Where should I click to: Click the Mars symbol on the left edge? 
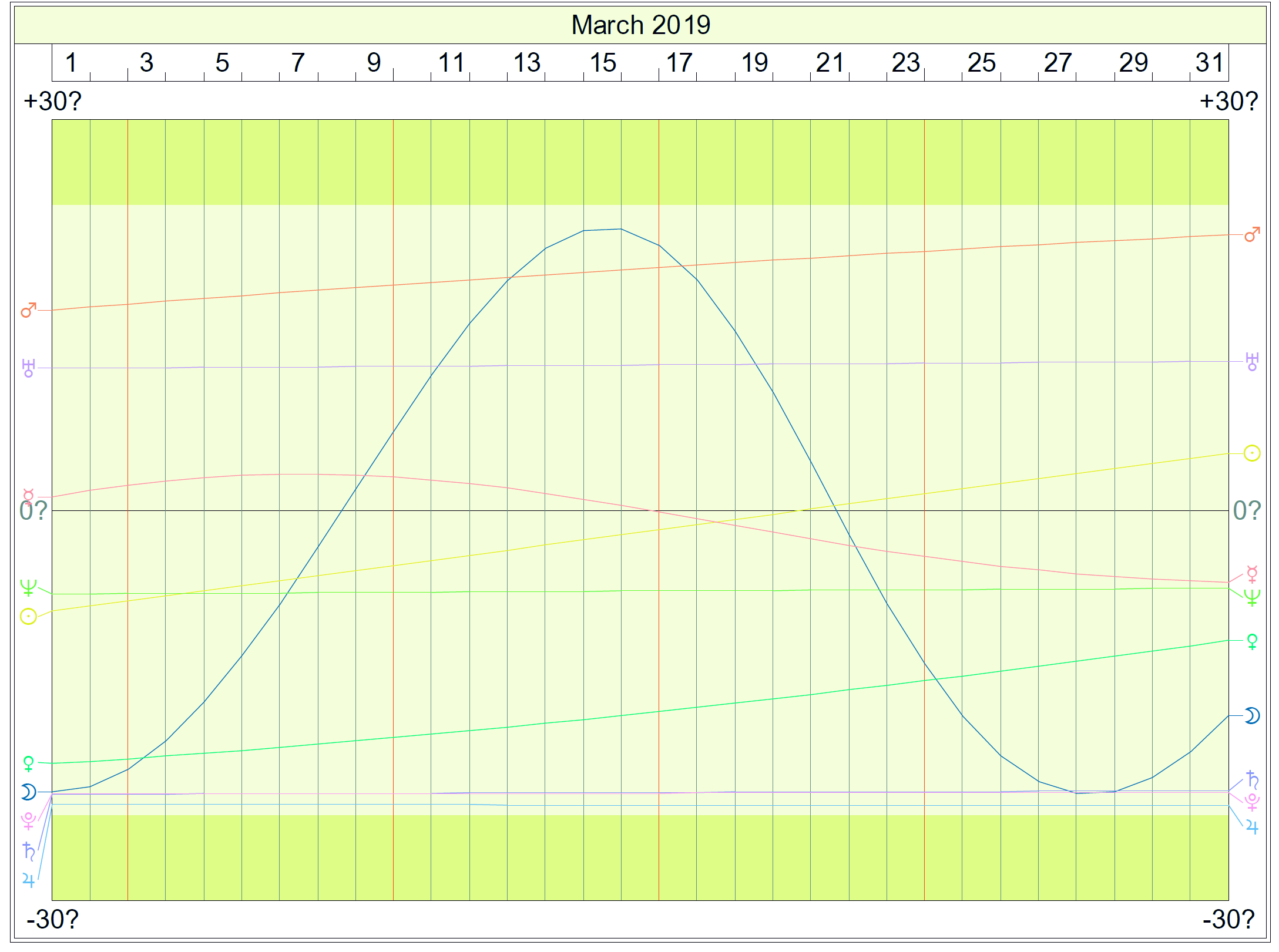point(28,310)
